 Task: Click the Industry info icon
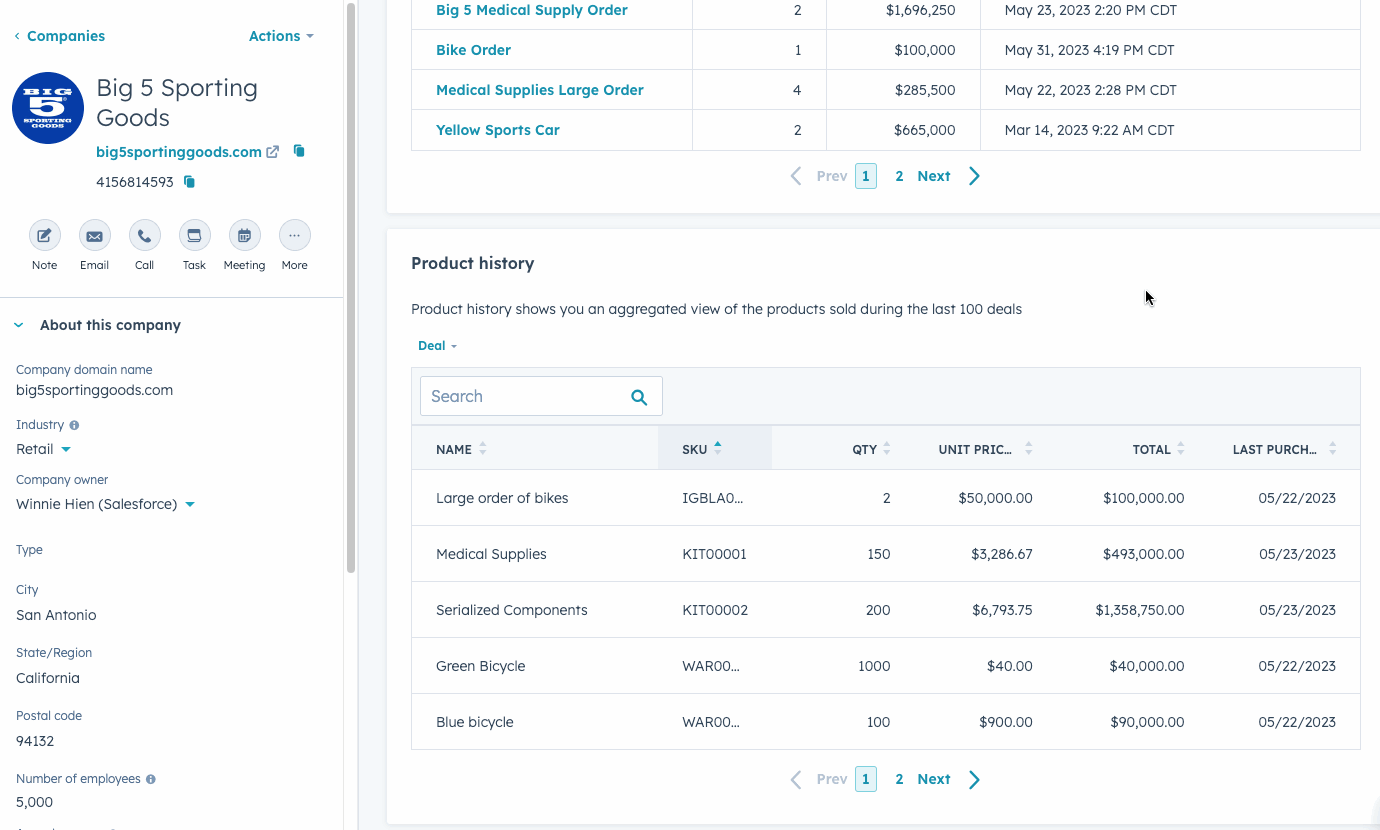tap(74, 425)
